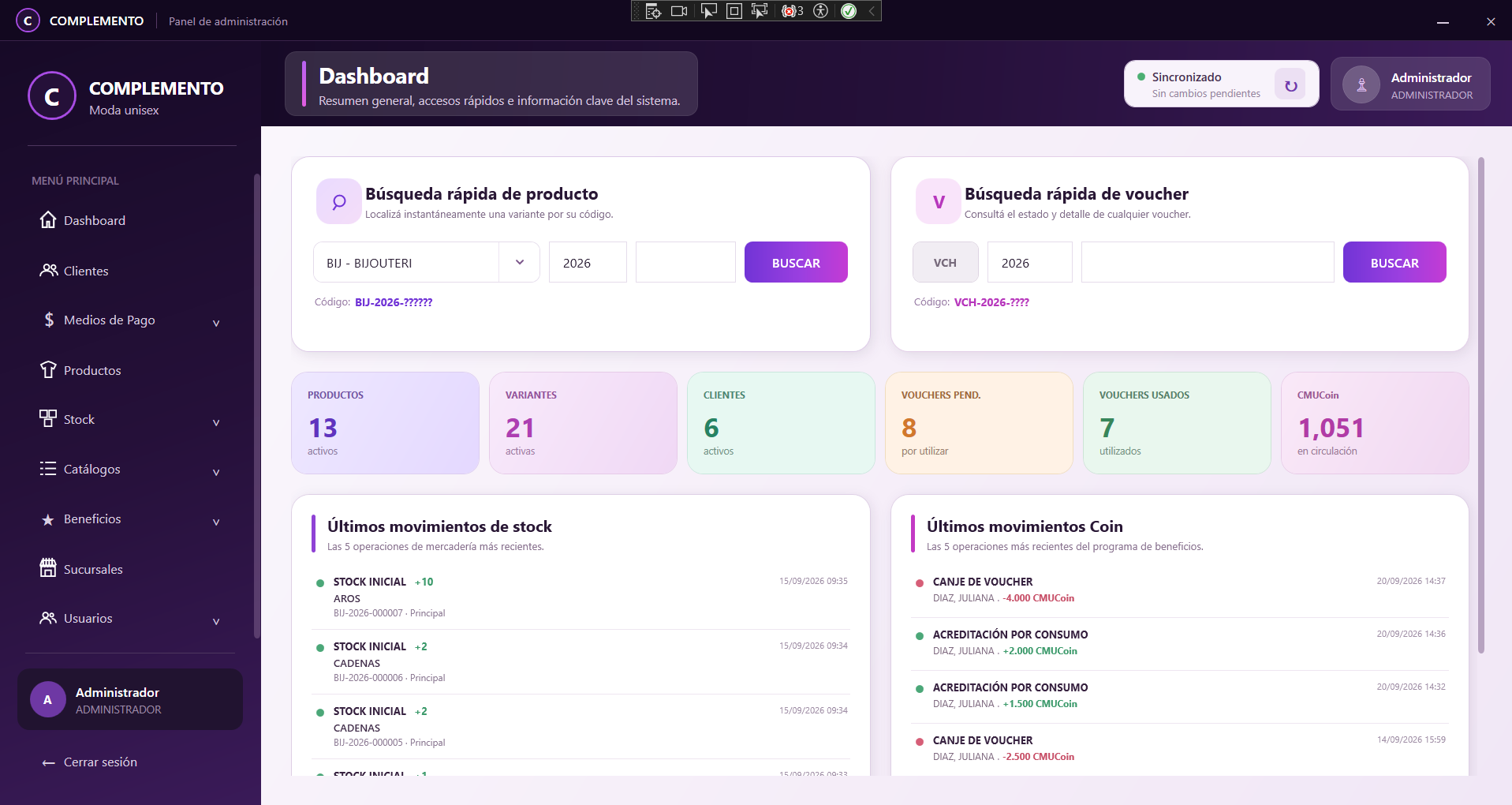
Task: Open Live Visual Tree from debug toolbar
Action: 653,11
